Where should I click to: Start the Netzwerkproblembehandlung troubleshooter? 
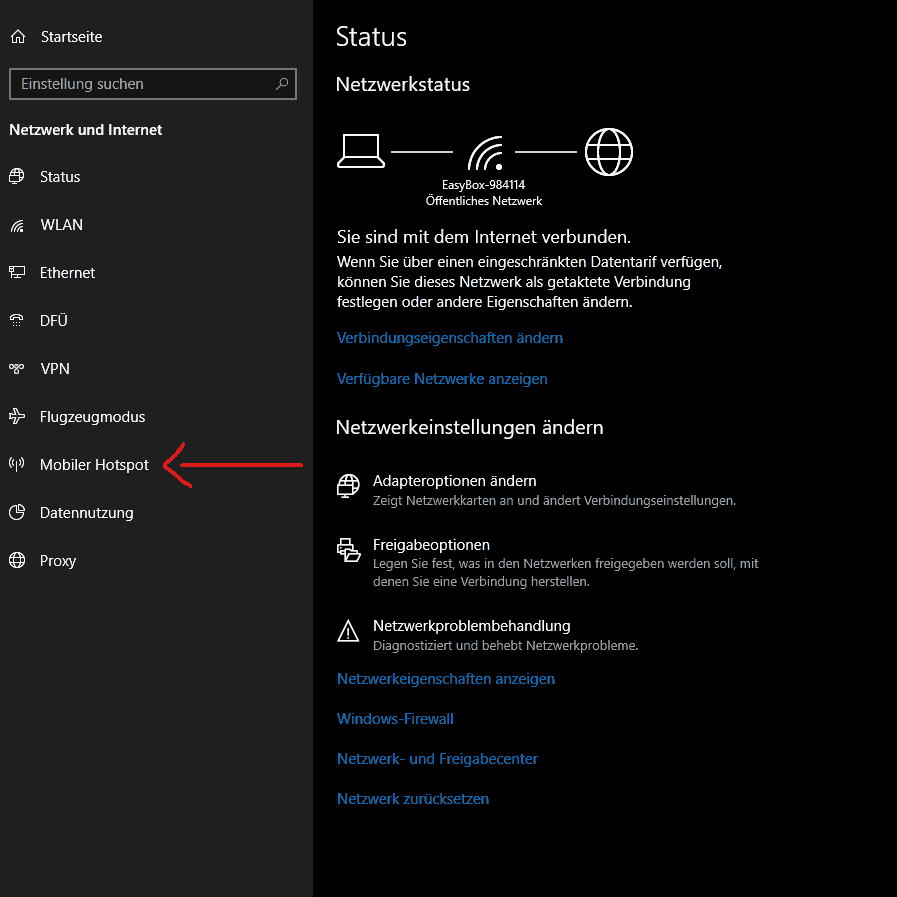click(471, 626)
